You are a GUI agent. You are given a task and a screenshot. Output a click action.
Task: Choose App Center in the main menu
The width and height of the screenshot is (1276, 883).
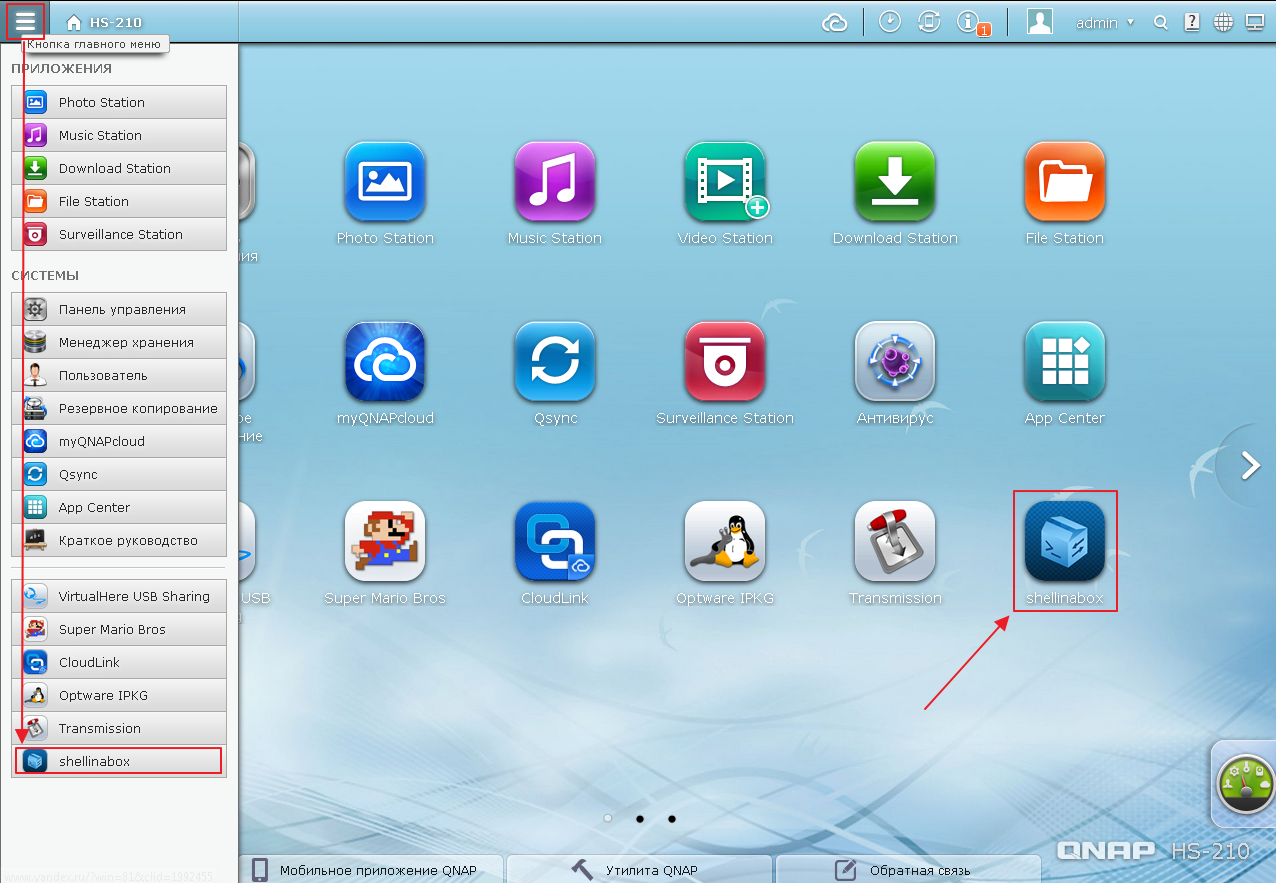(119, 507)
